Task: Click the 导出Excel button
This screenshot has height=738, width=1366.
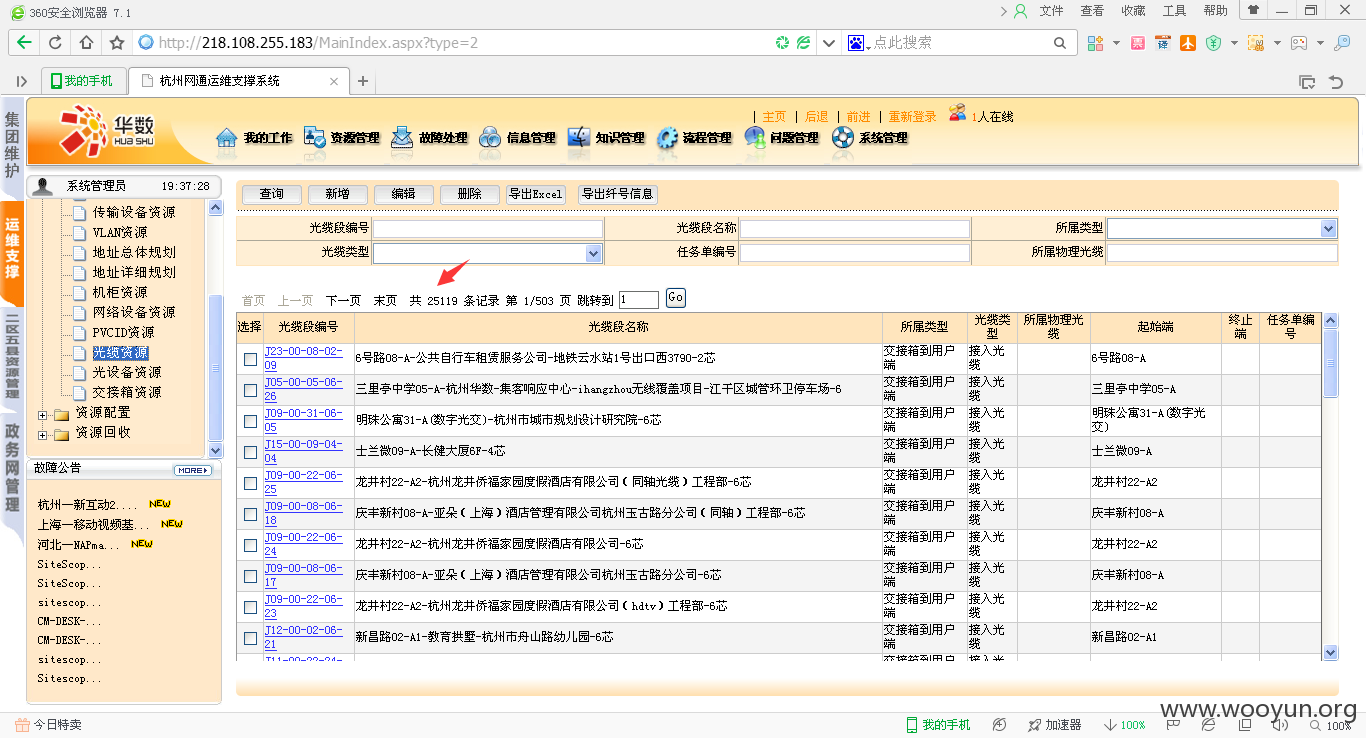Action: coord(536,195)
